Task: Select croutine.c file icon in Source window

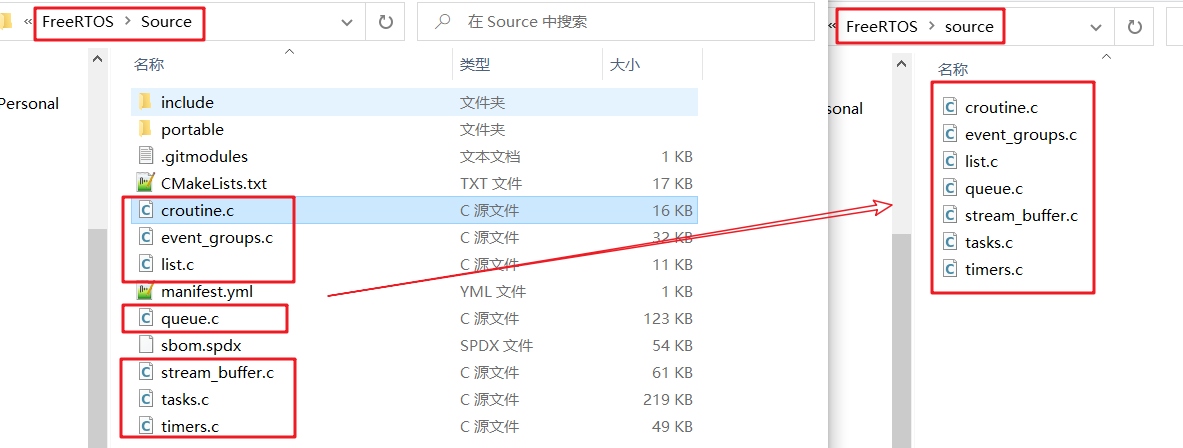Action: 146,210
